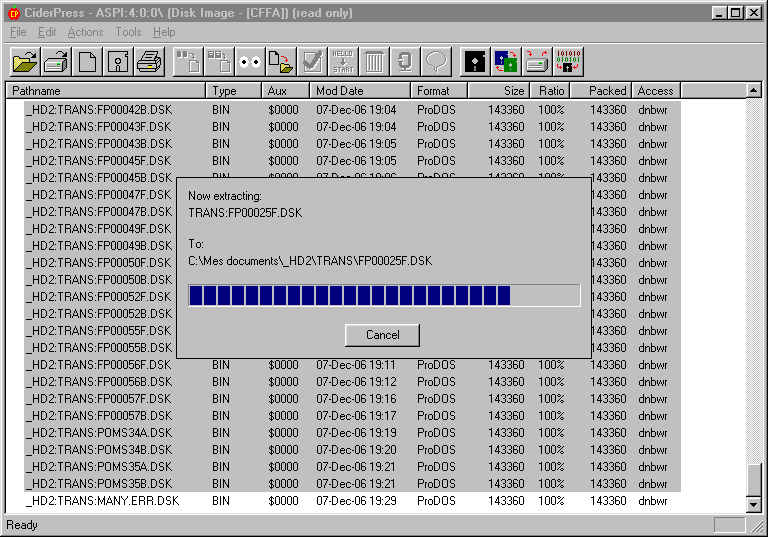This screenshot has width=768, height=537.
Task: Sort by the Packed column header
Action: [x=601, y=91]
